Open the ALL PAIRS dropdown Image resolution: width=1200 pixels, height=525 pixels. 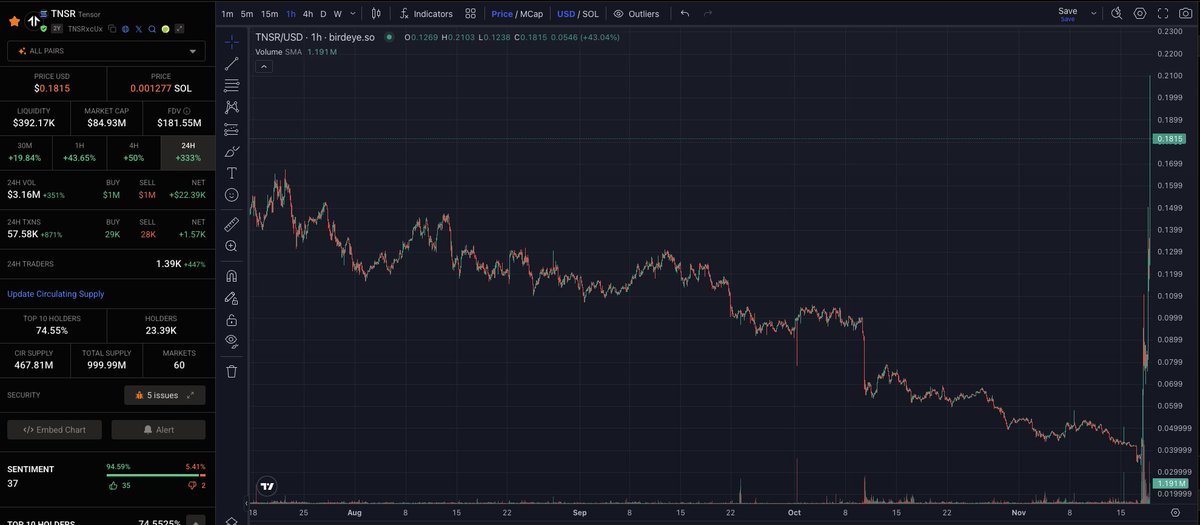coord(106,50)
